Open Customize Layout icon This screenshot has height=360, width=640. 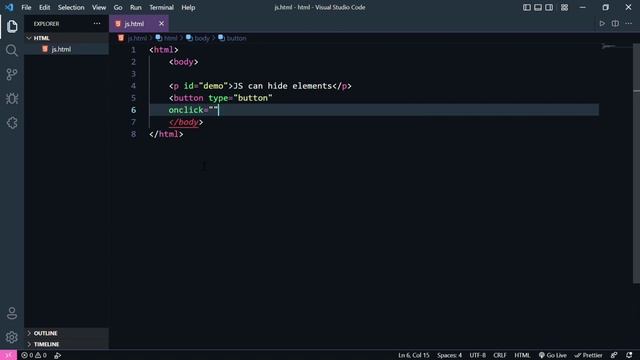564,7
